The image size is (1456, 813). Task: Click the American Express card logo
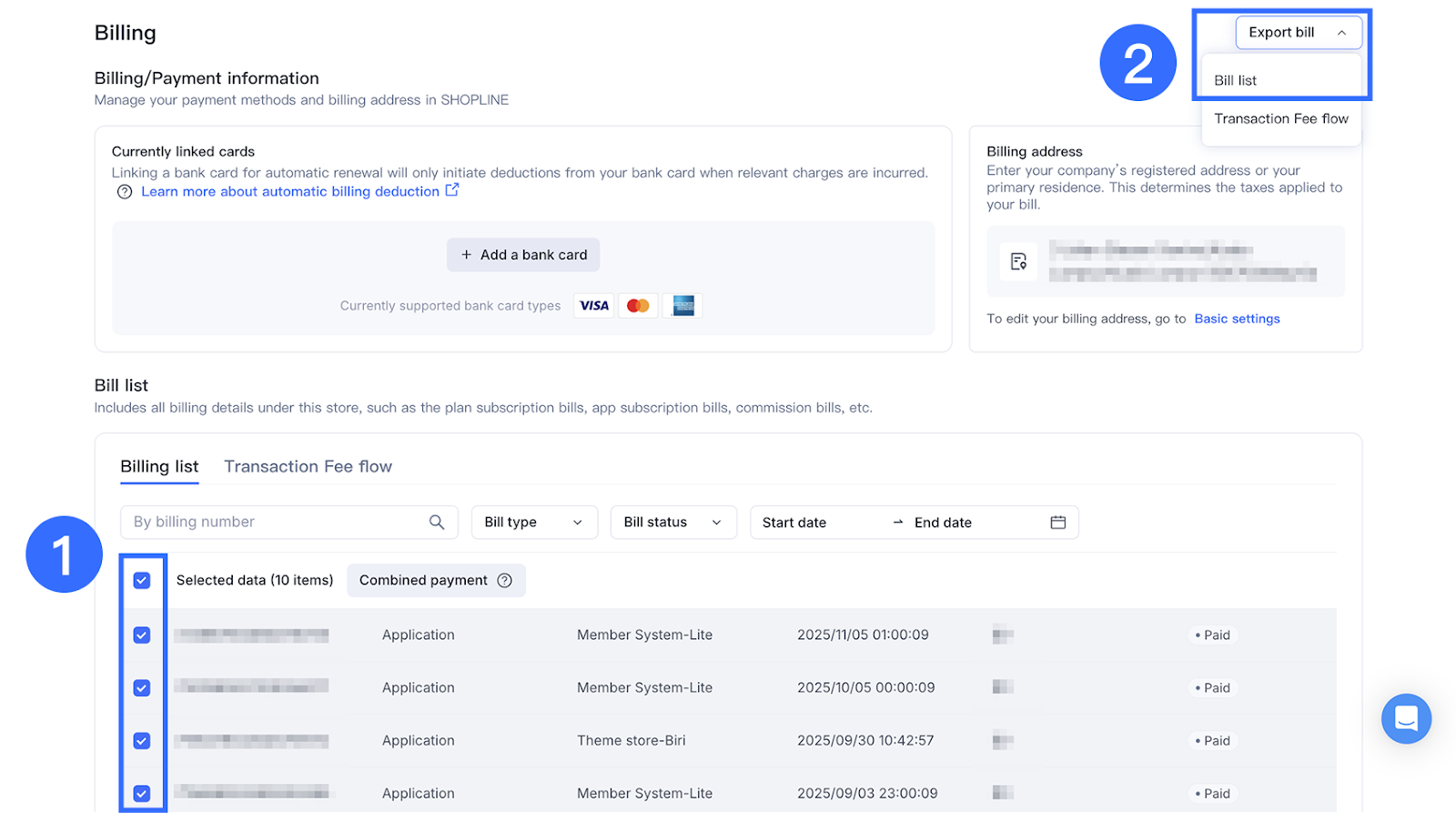tap(682, 306)
